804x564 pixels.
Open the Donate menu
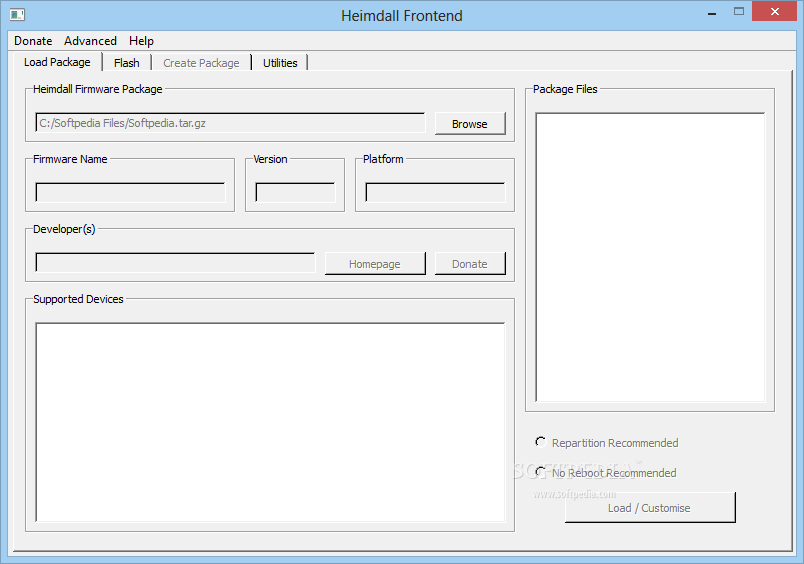pos(33,41)
